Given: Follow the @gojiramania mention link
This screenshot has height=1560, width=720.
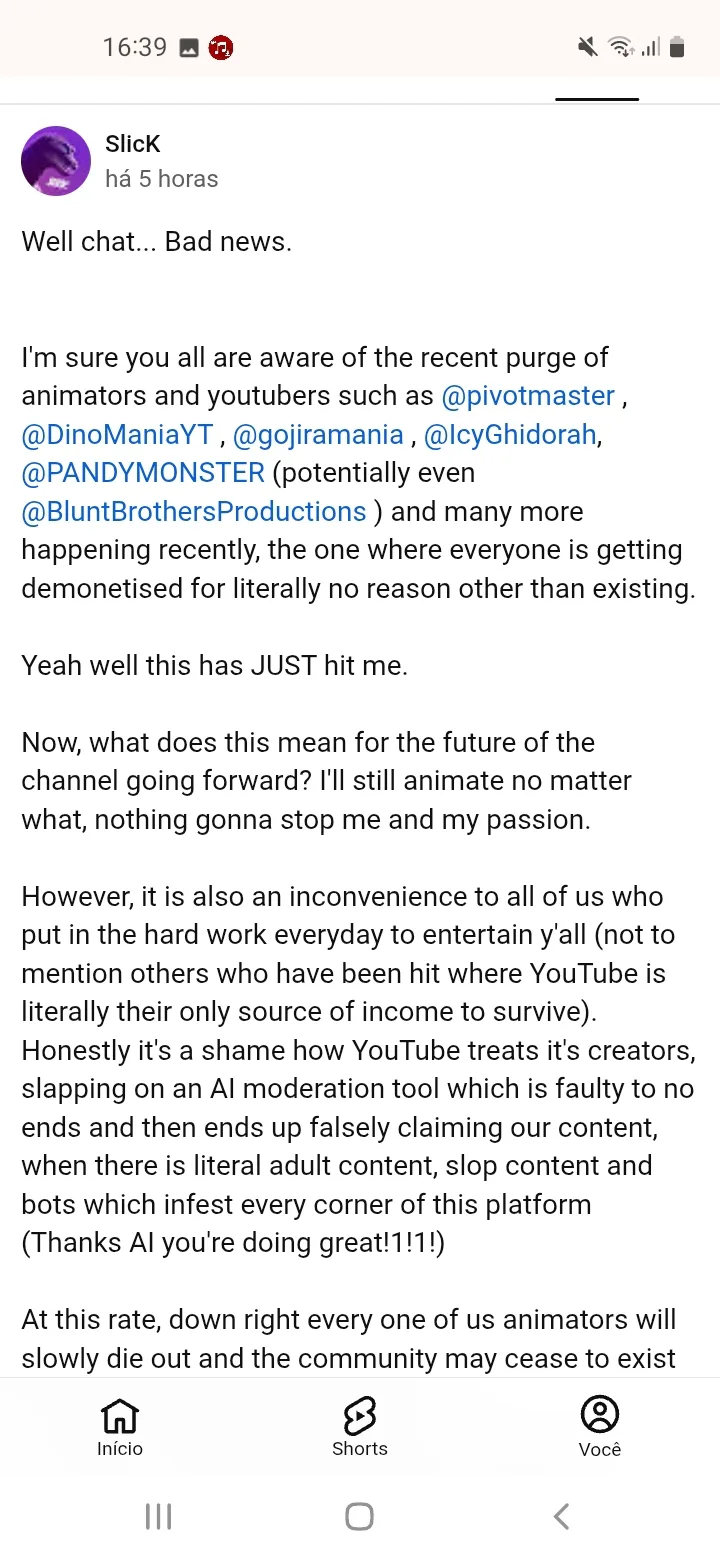Looking at the screenshot, I should tap(318, 435).
